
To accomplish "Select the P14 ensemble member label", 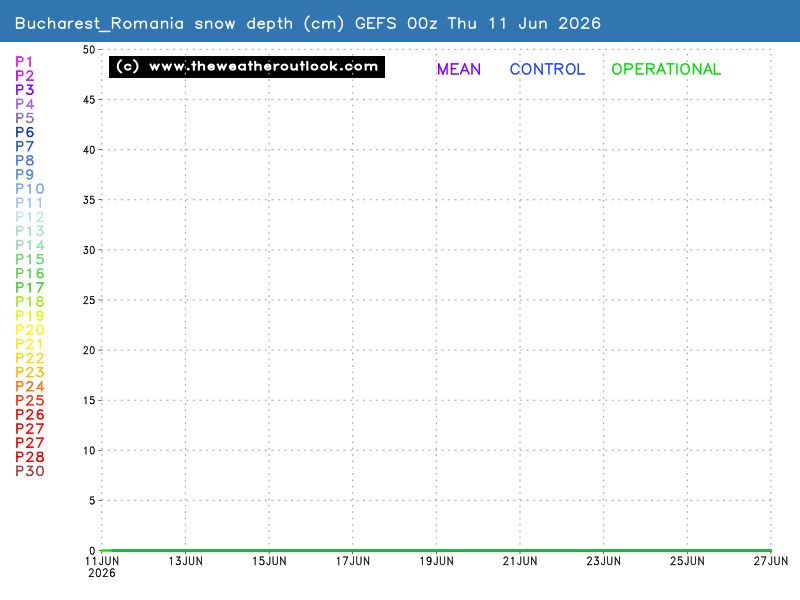I will (30, 245).
